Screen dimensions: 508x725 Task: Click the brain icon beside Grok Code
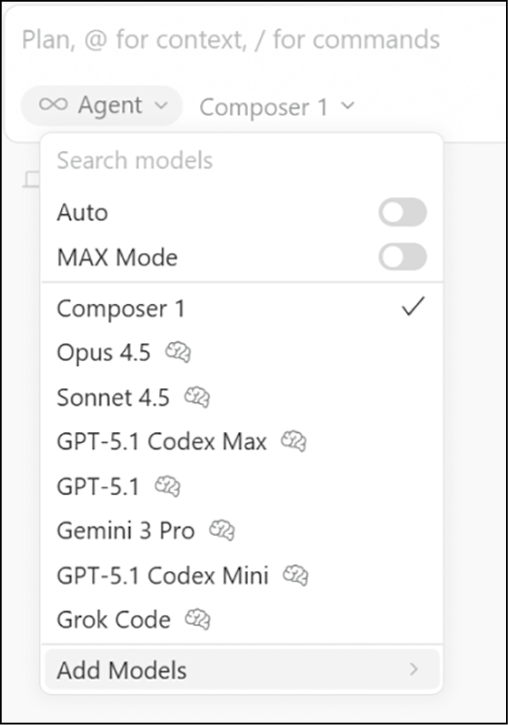(x=197, y=620)
